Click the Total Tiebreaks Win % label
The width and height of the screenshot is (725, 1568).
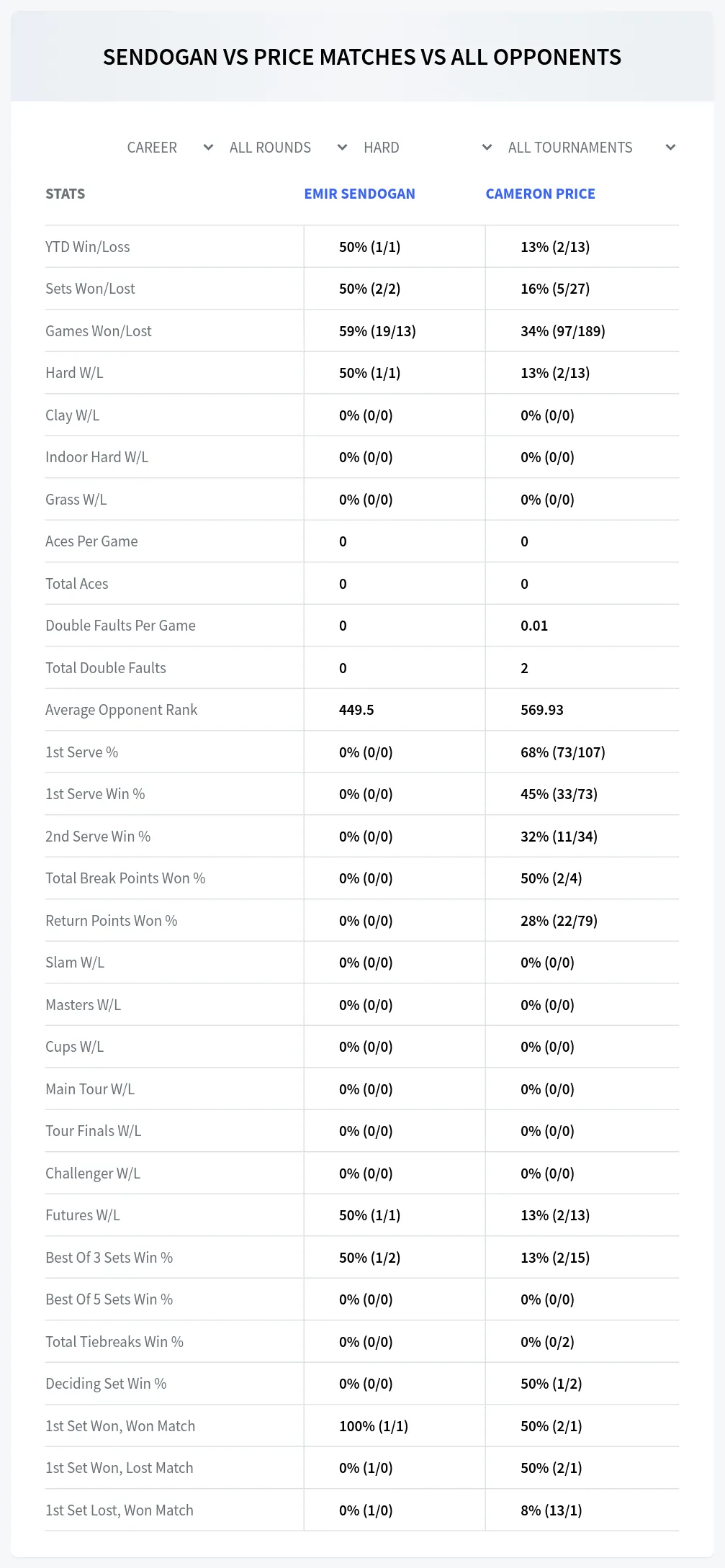tap(114, 1342)
